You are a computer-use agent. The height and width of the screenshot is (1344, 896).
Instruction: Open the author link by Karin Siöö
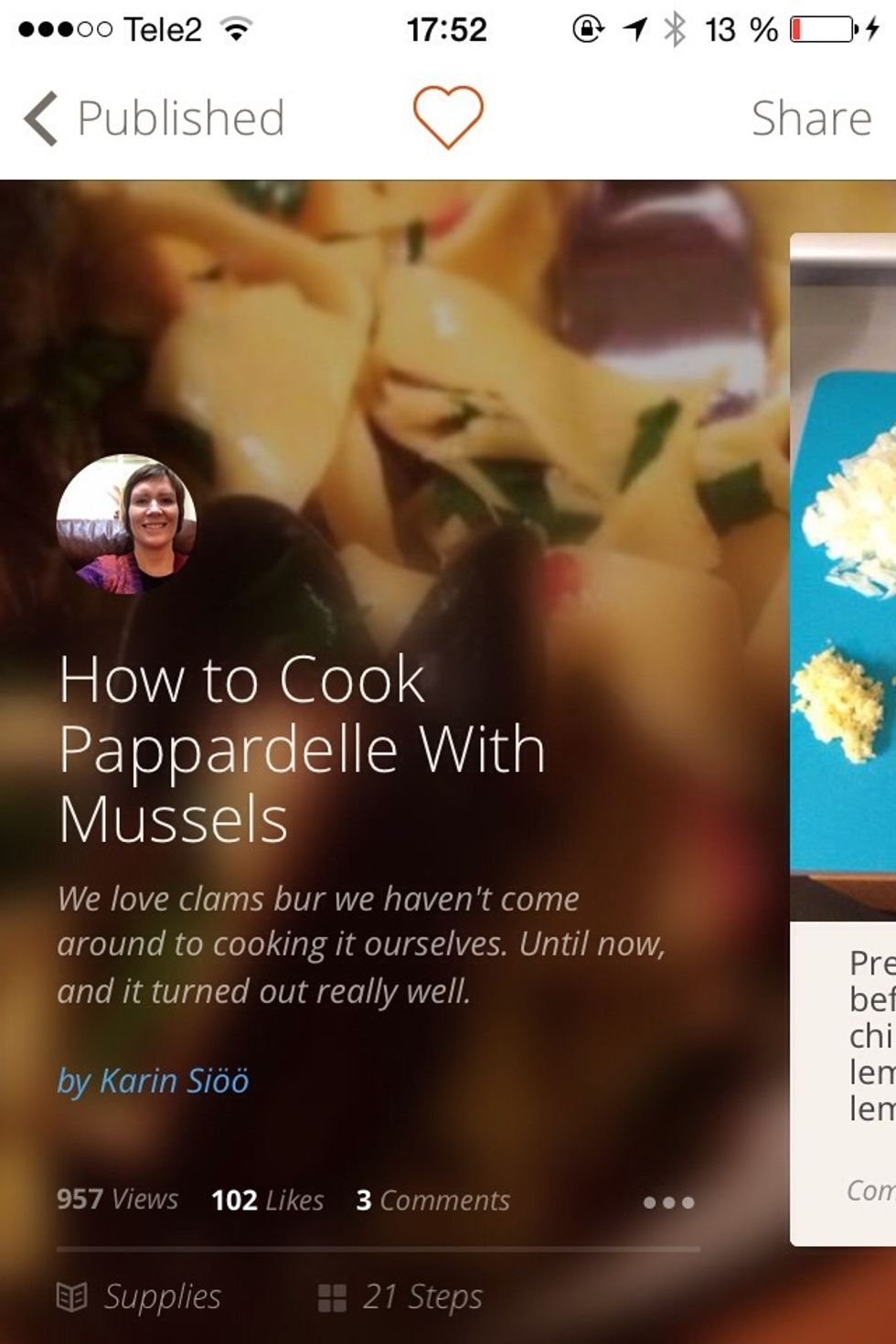tap(153, 1081)
